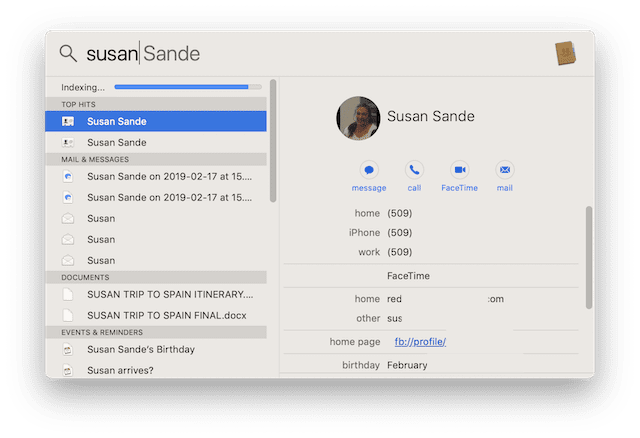Open the first Susan Sande 2019-02-17 message
Screen dimensions: 640x438
[168, 176]
